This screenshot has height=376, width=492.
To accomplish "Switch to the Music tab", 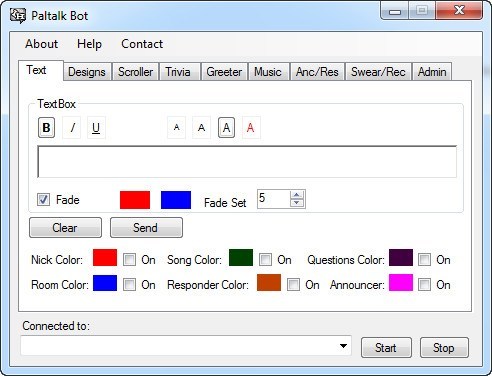I will click(268, 72).
